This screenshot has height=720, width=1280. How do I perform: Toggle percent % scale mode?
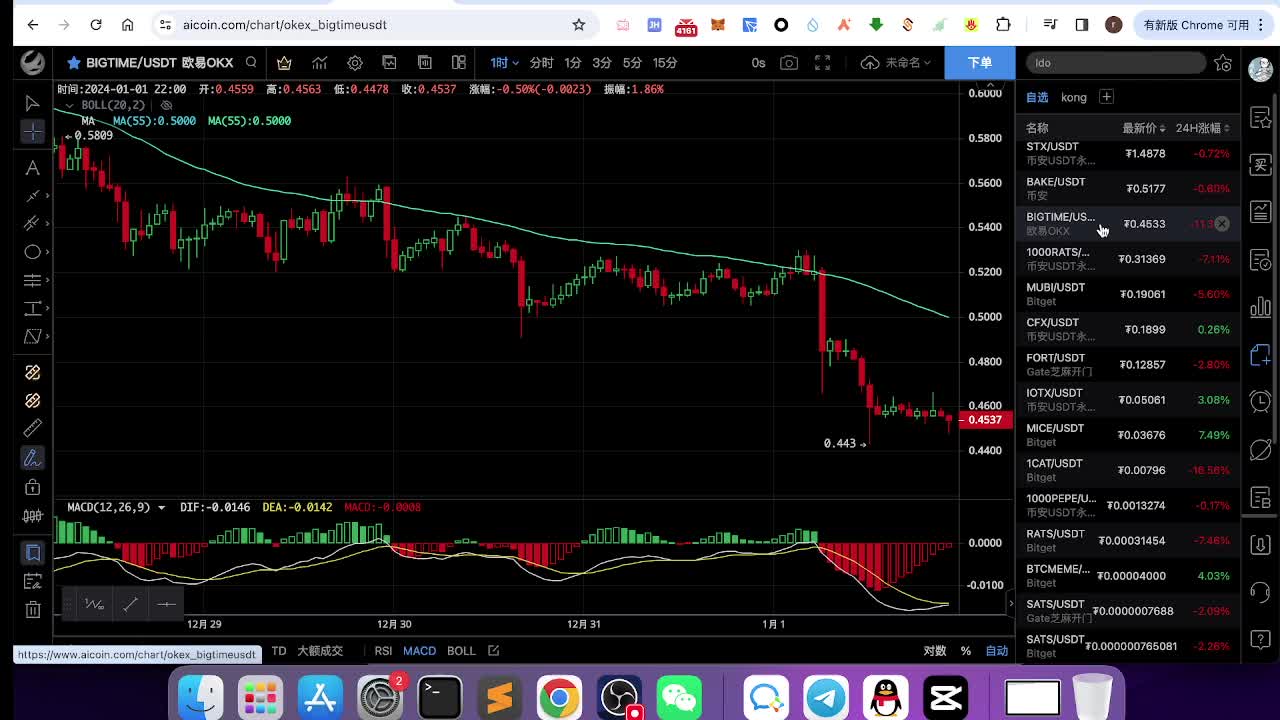[966, 651]
